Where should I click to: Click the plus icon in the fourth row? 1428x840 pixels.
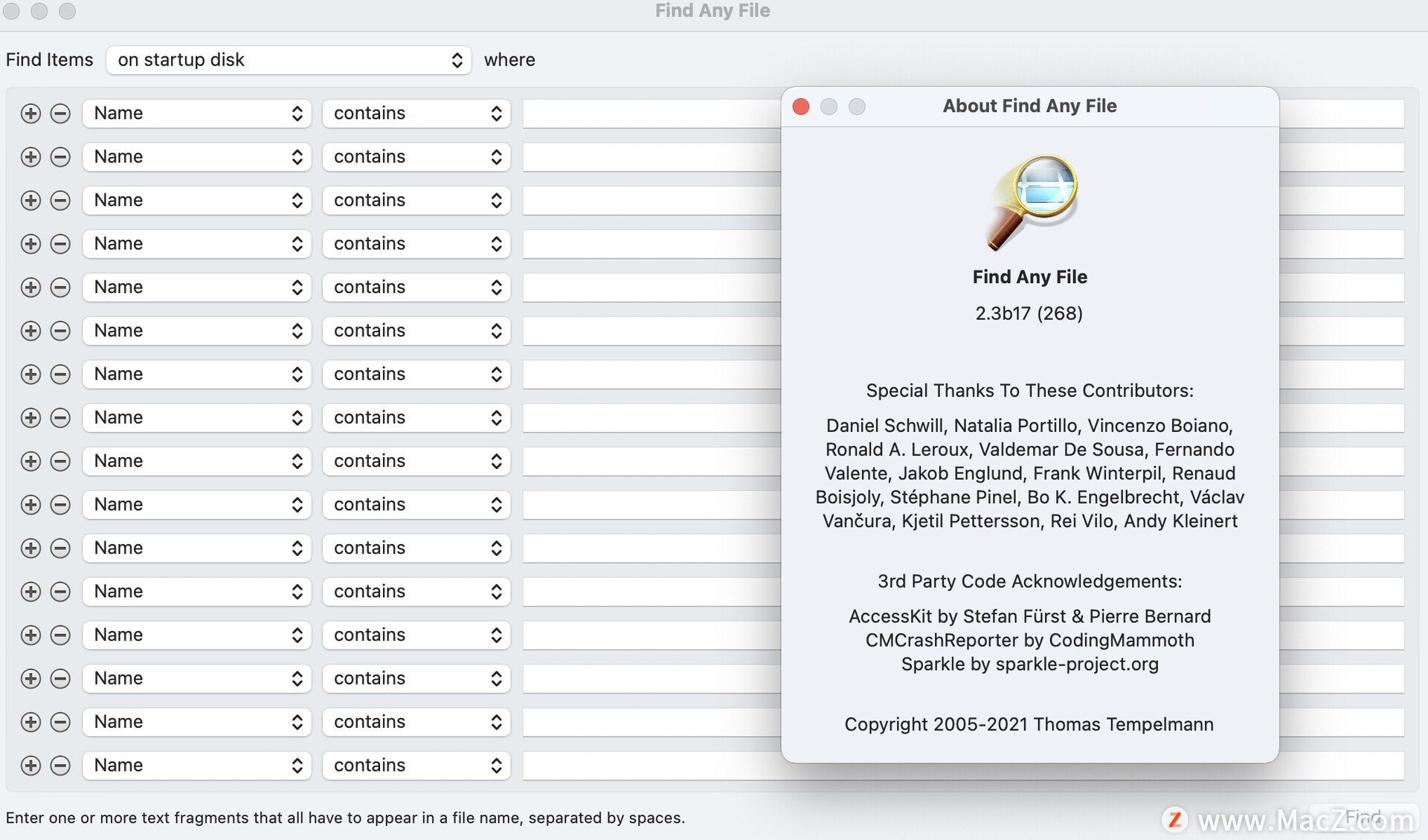point(30,244)
